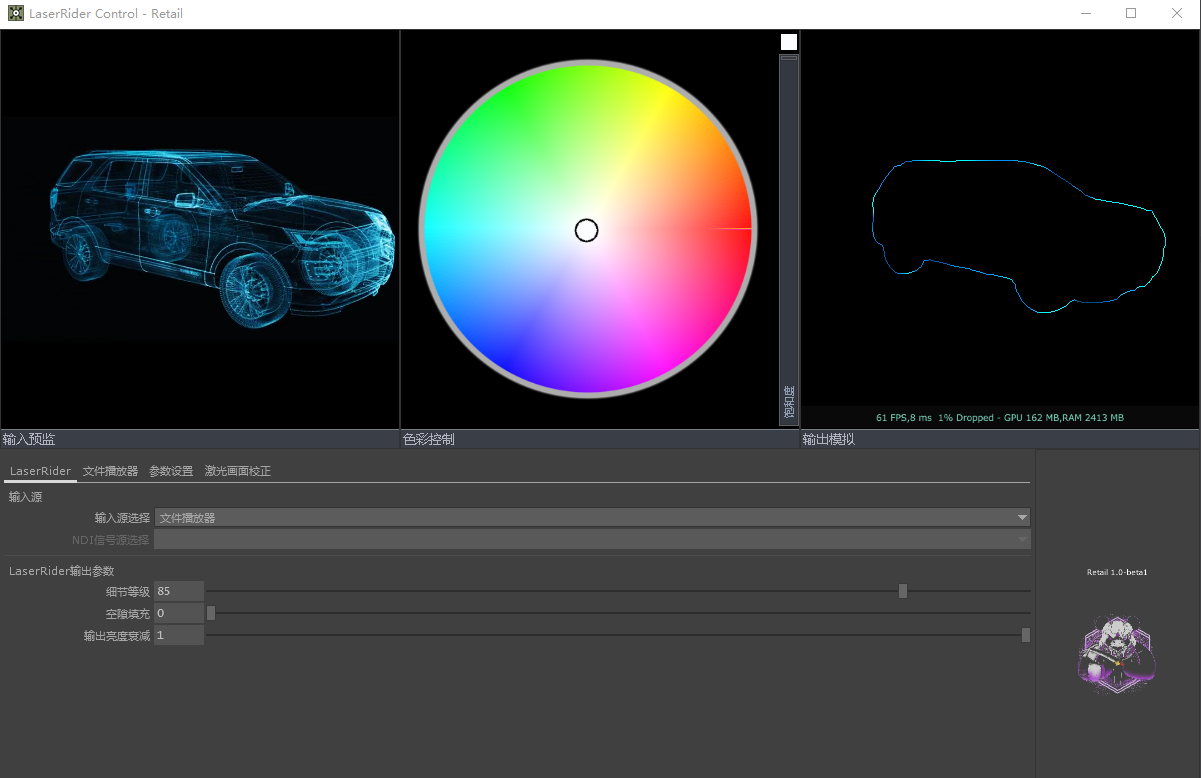
Task: Click the FPS and GPU status text
Action: click(1000, 417)
